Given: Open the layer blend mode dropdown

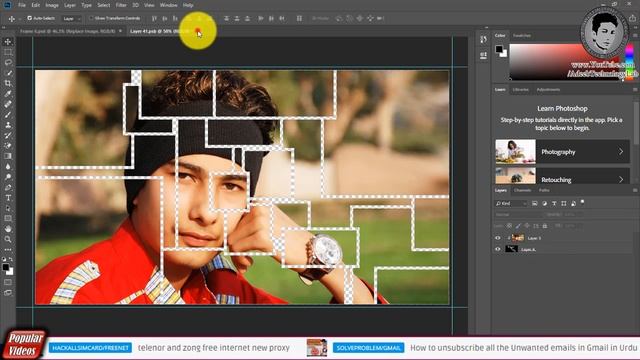Looking at the screenshot, I should [518, 215].
